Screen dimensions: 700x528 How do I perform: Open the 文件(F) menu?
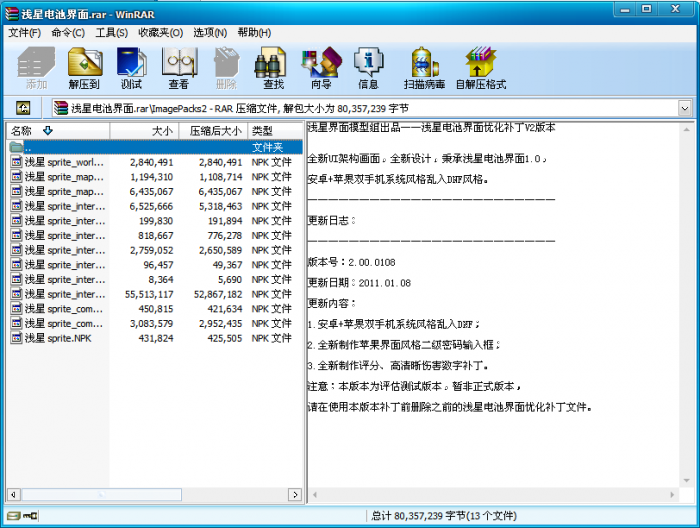tap(24, 33)
